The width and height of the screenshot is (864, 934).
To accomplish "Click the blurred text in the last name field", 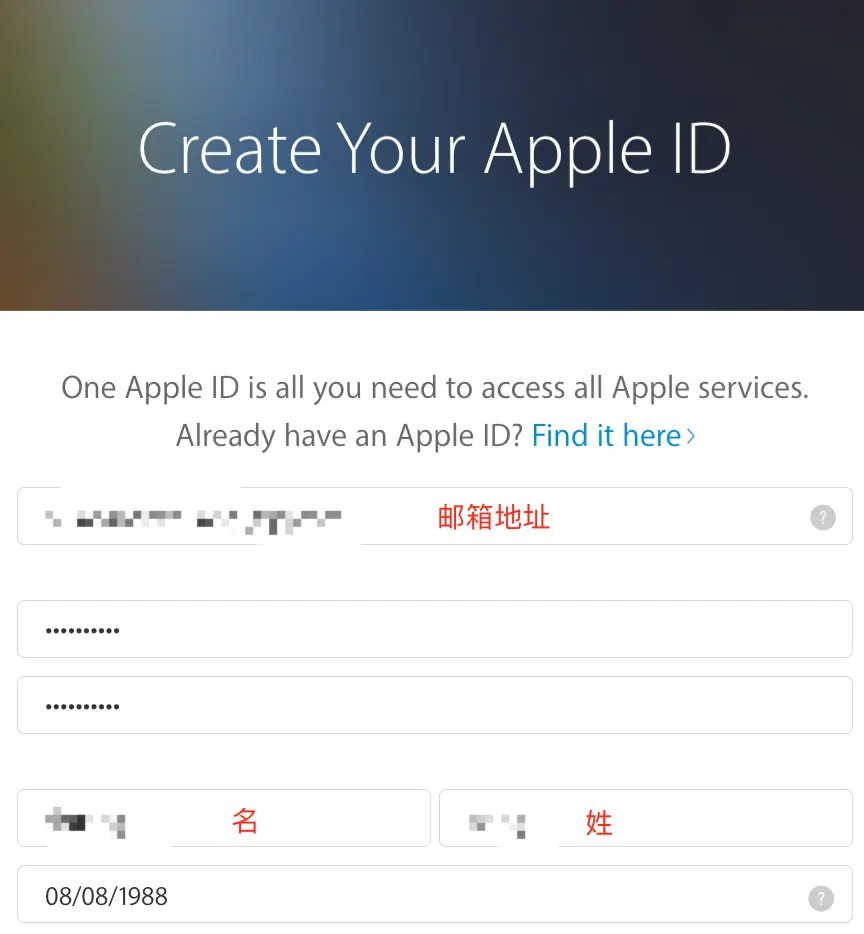I will (x=498, y=825).
